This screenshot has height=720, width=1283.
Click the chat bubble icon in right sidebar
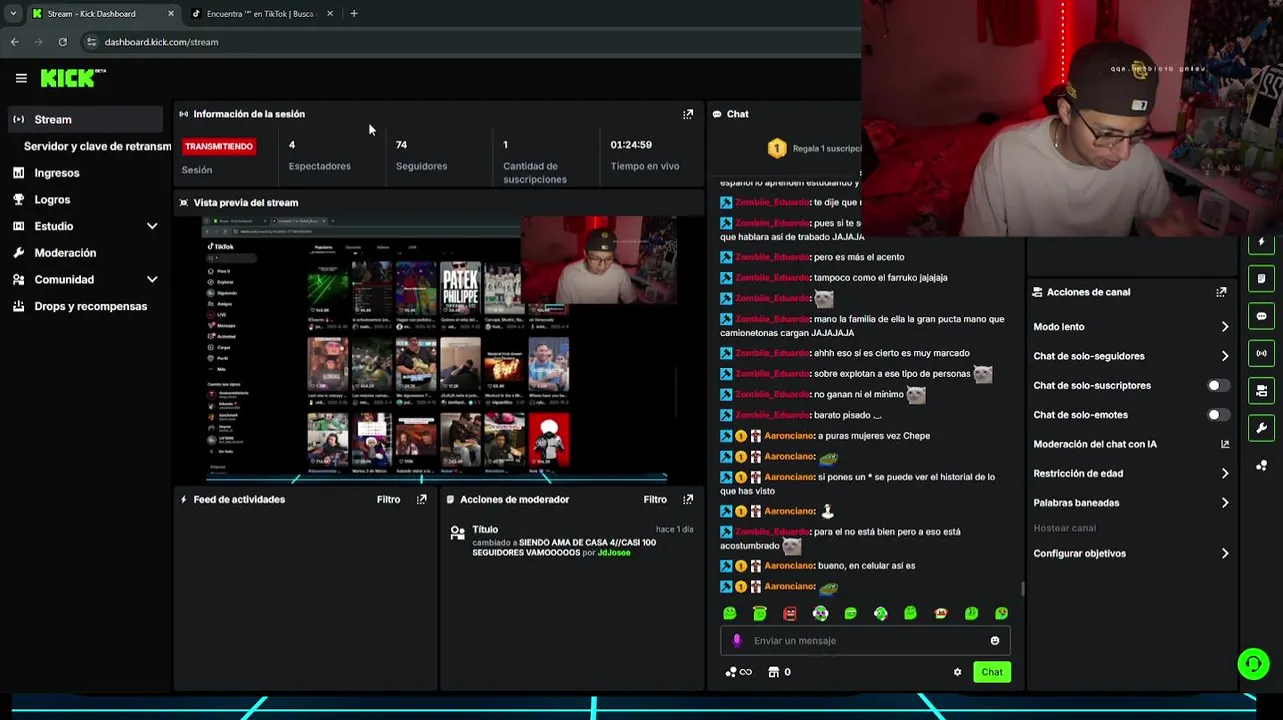(x=1261, y=316)
